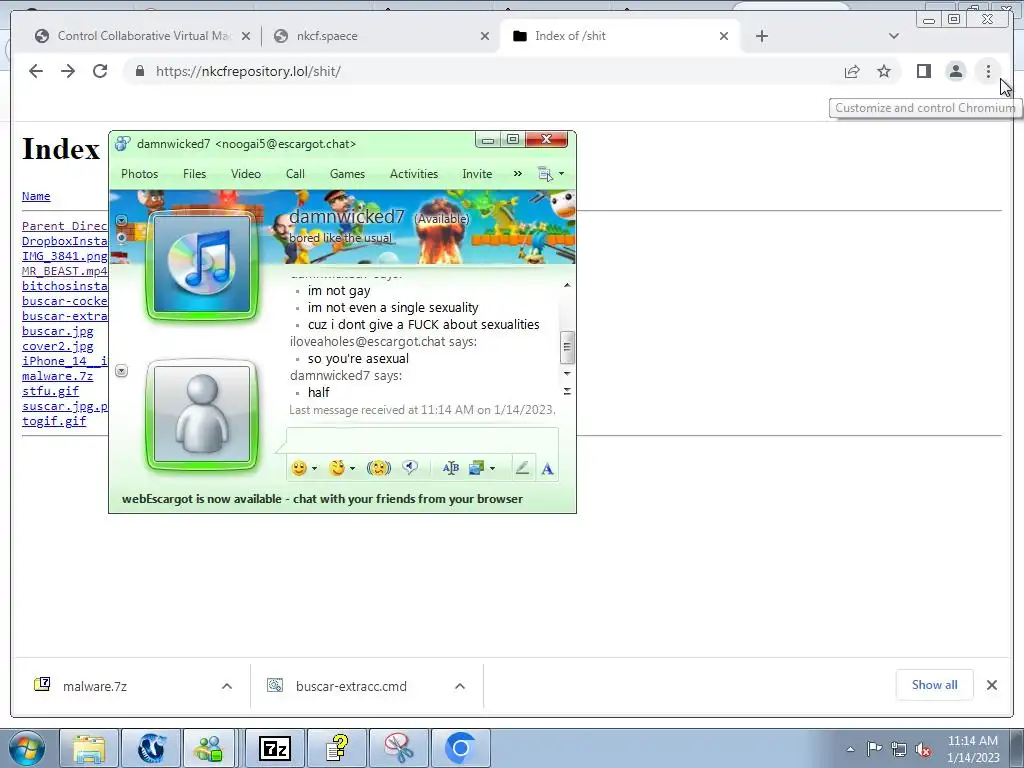Open the MR_BEAST.mp4 file link

(64, 271)
